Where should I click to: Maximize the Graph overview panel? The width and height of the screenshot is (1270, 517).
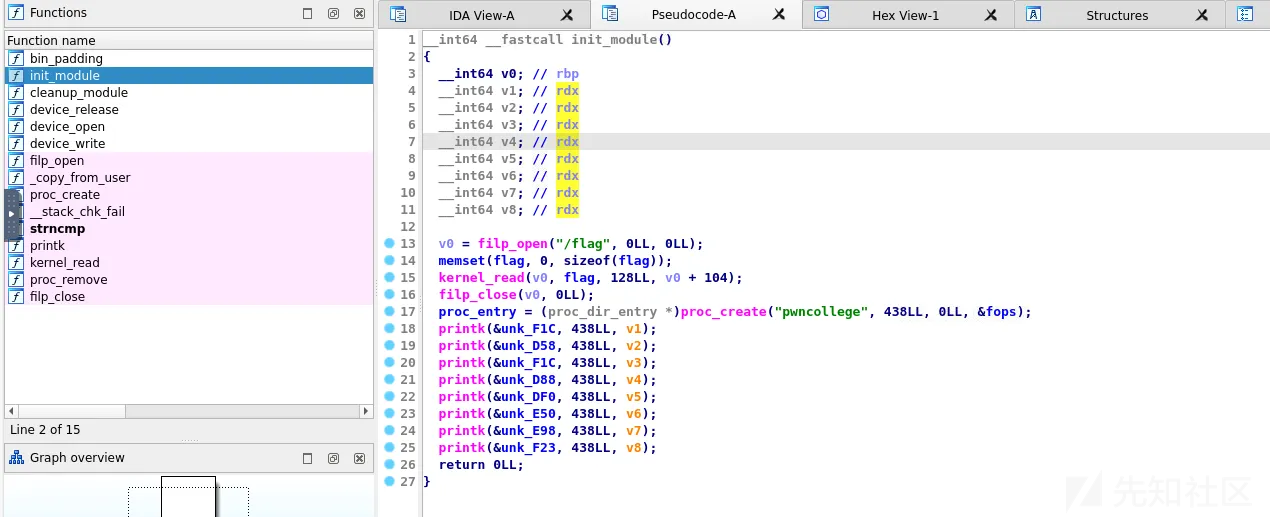307,459
